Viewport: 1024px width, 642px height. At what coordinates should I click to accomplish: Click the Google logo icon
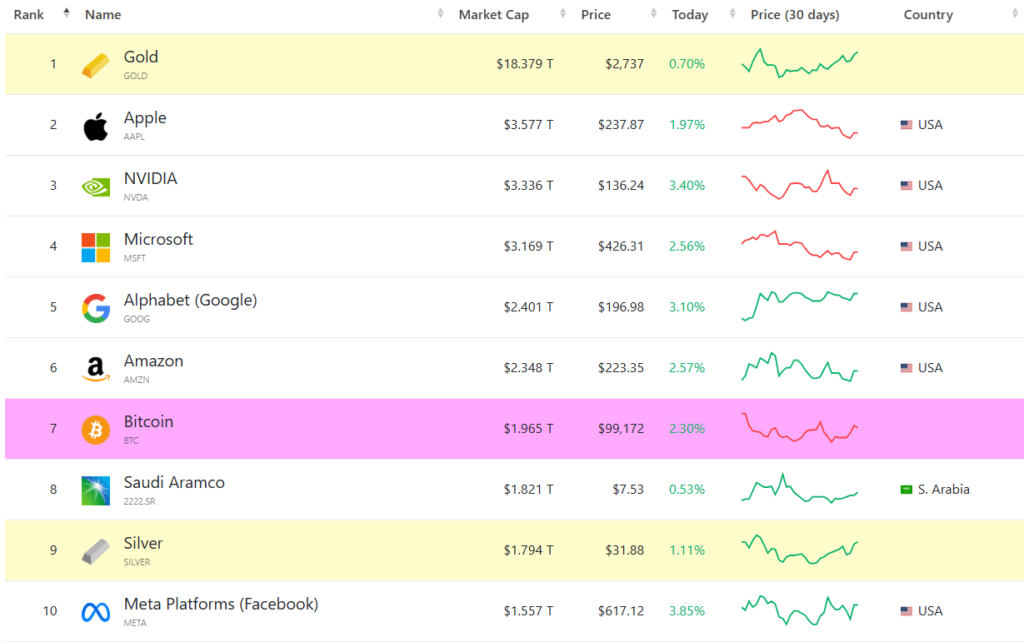tap(96, 308)
